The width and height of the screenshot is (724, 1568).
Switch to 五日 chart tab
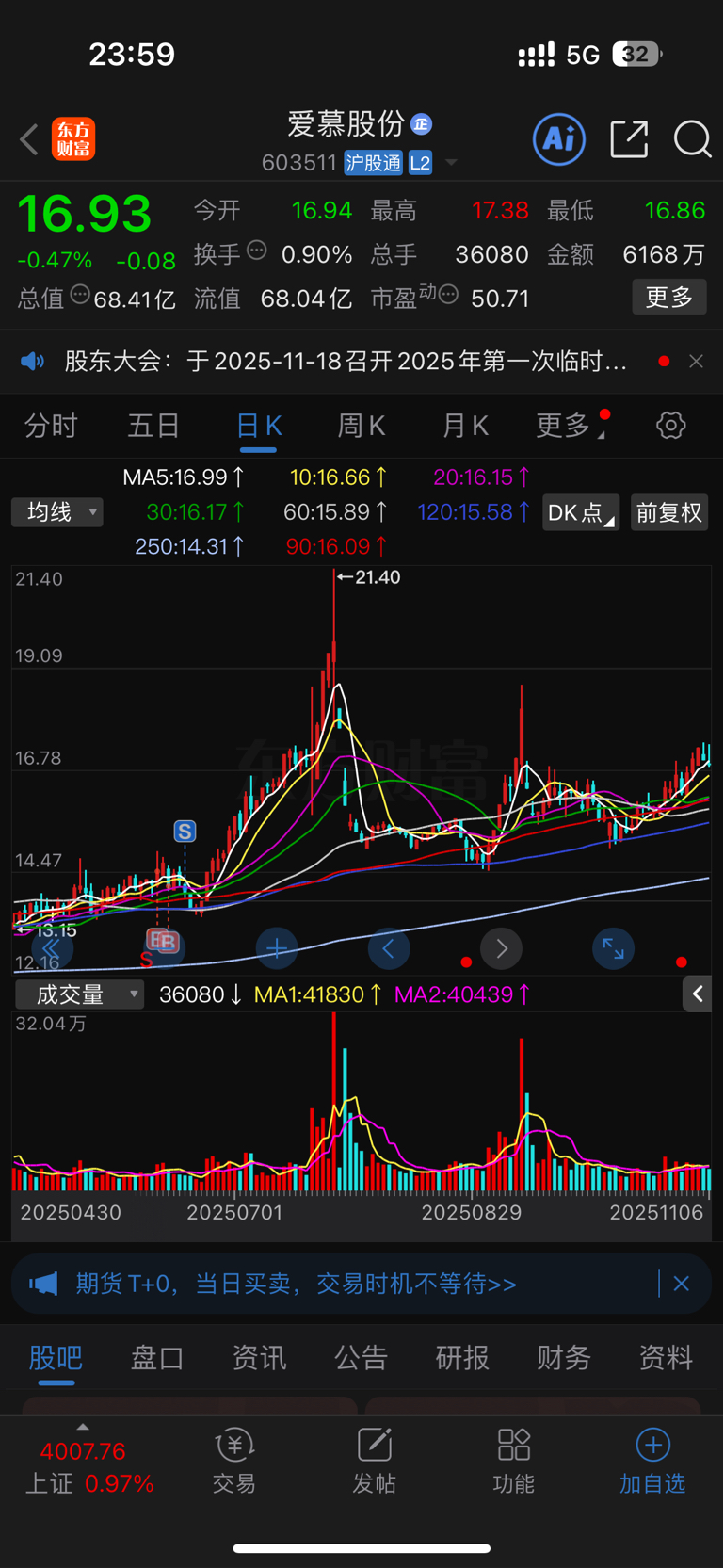click(153, 426)
